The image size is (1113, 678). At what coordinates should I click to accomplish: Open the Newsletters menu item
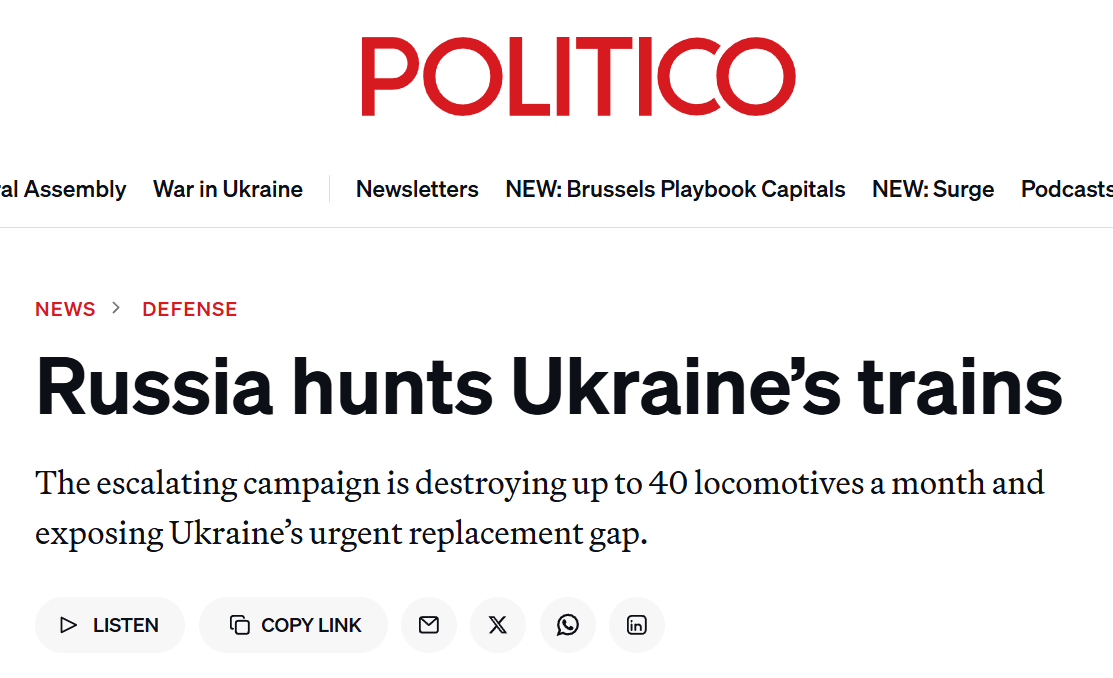[417, 189]
